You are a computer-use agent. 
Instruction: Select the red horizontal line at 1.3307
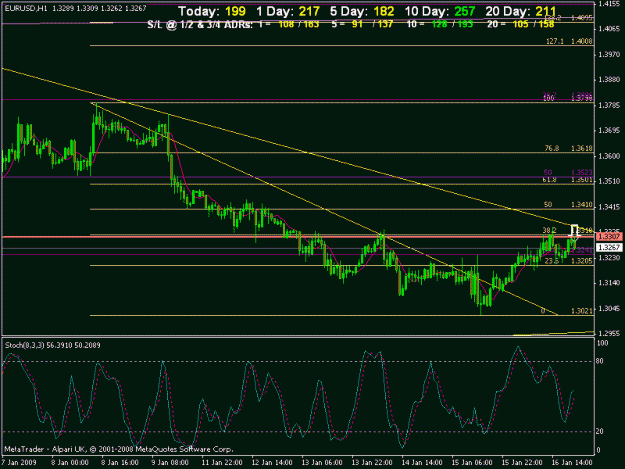coord(298,237)
